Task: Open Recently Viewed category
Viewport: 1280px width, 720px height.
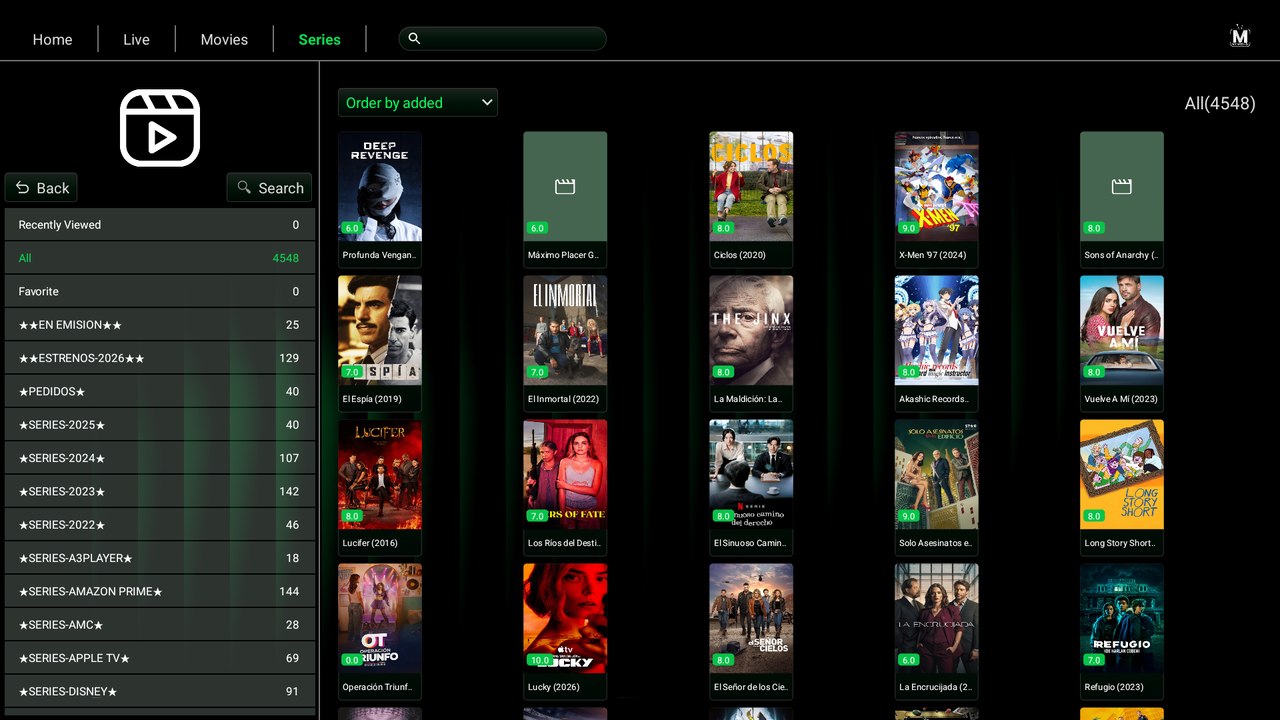Action: (x=160, y=225)
